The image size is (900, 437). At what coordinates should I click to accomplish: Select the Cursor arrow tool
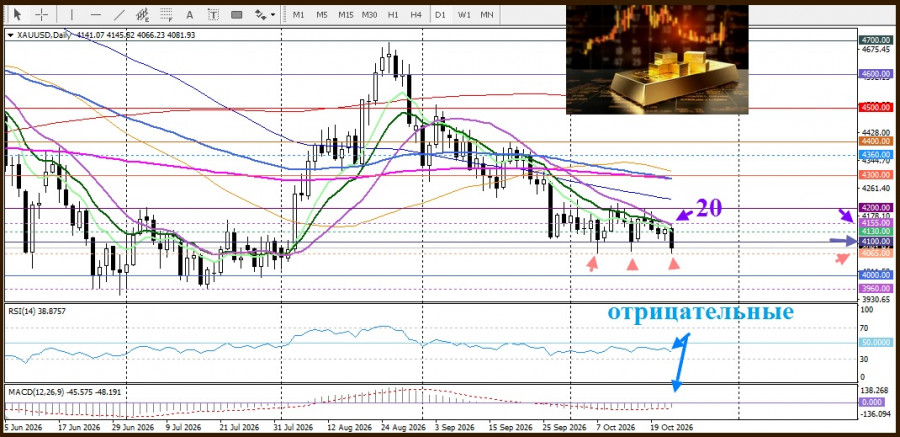click(x=18, y=14)
